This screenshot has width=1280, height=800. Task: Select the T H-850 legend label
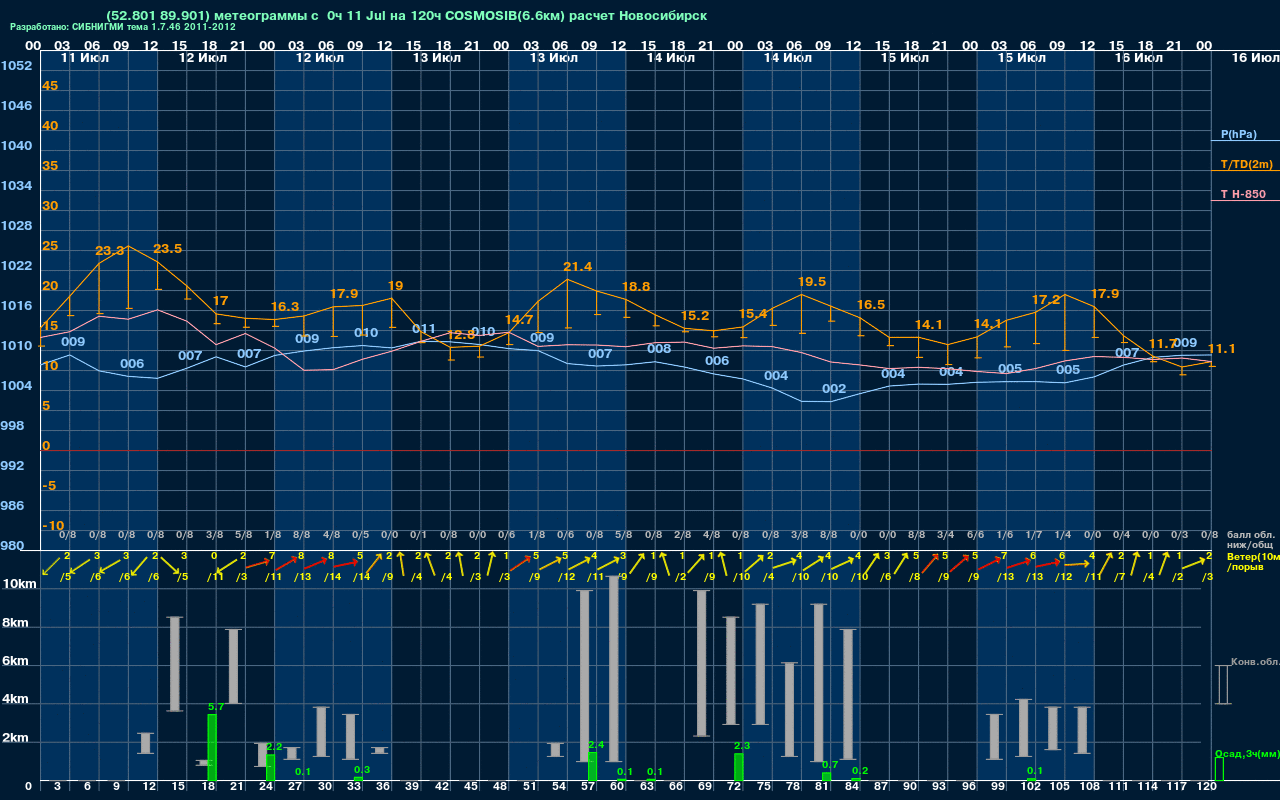coord(1241,194)
